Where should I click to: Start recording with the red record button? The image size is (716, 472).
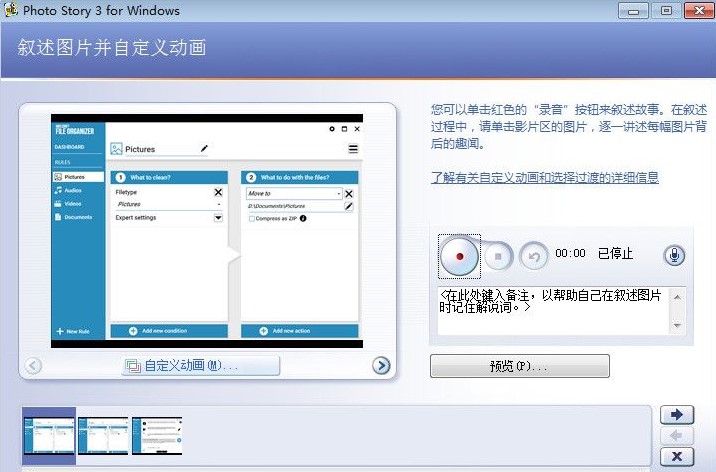coord(459,256)
